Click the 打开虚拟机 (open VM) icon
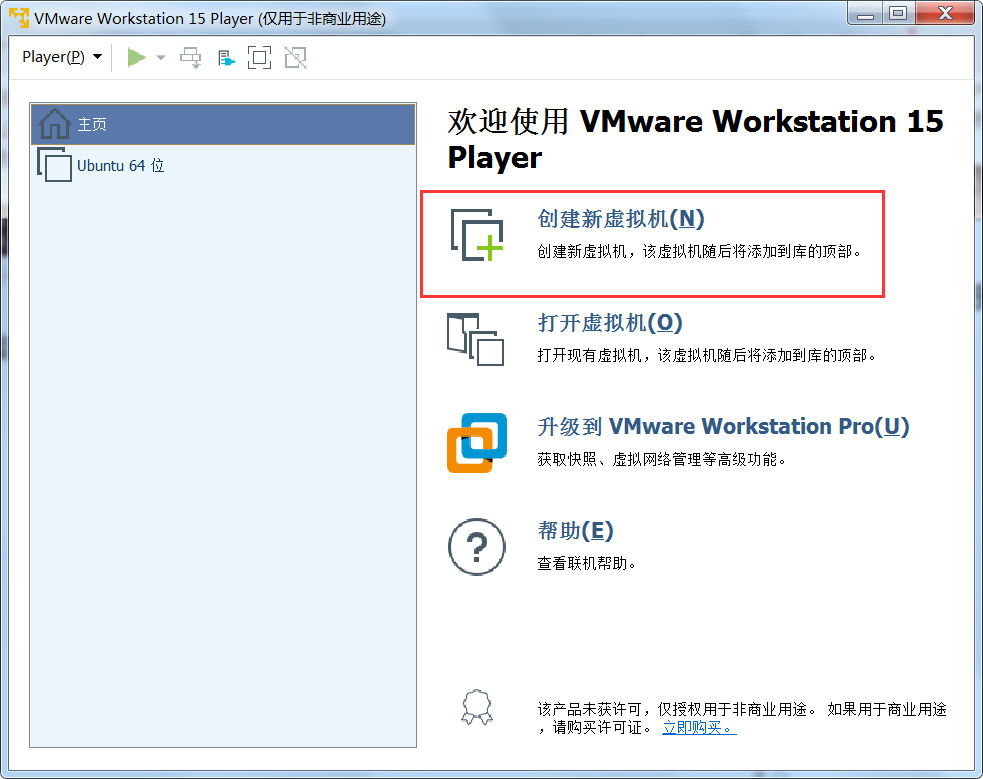Viewport: 983px width, 779px height. (x=477, y=340)
